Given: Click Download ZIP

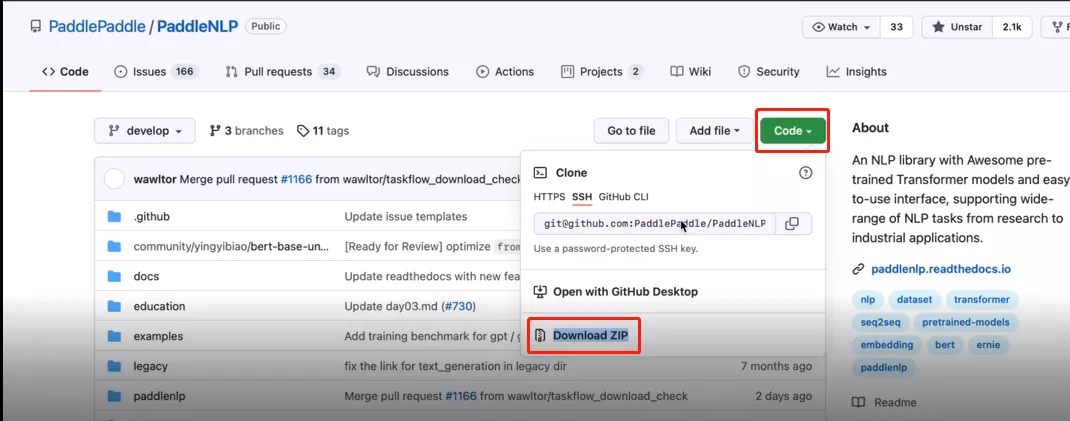Looking at the screenshot, I should tap(590, 336).
